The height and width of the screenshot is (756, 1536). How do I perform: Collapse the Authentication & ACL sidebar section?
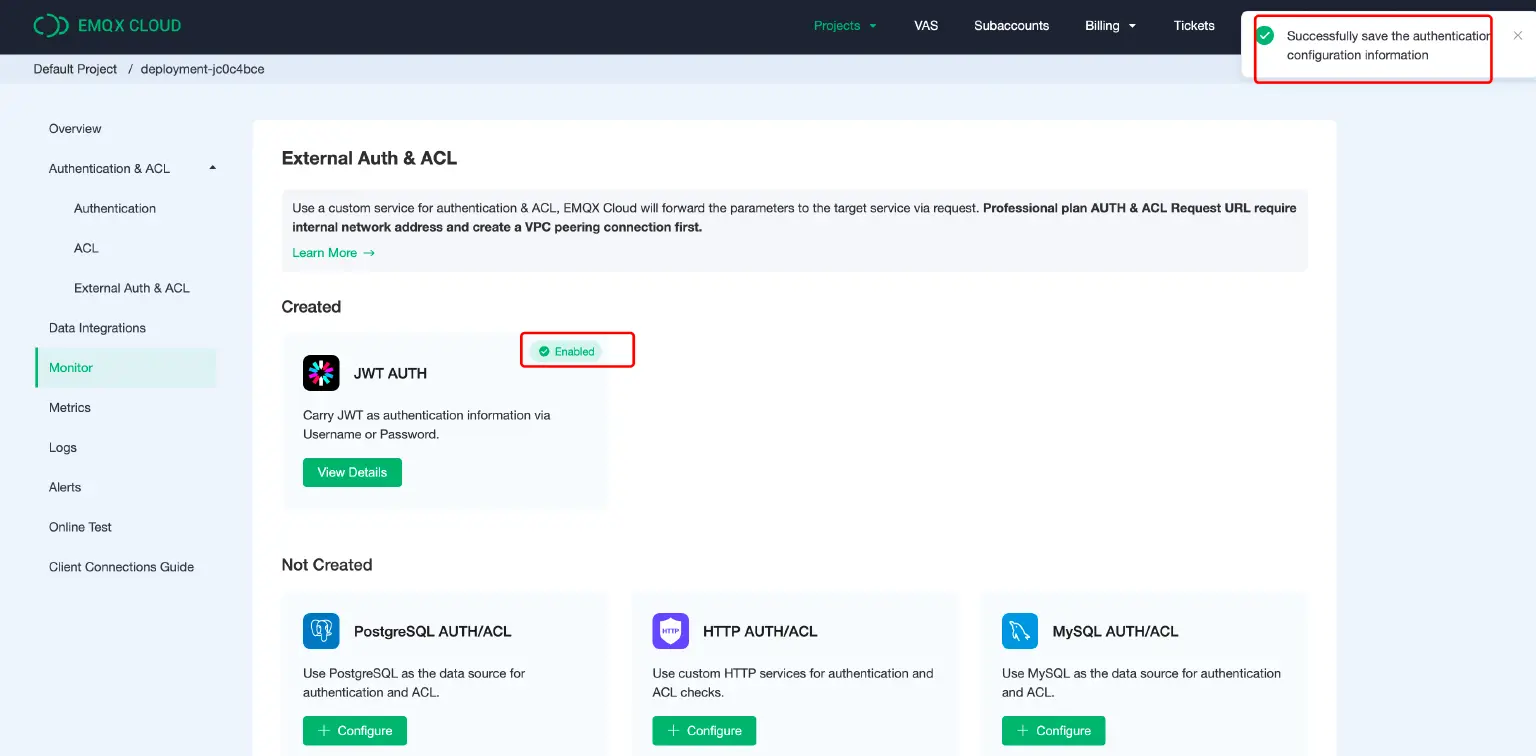(x=212, y=168)
